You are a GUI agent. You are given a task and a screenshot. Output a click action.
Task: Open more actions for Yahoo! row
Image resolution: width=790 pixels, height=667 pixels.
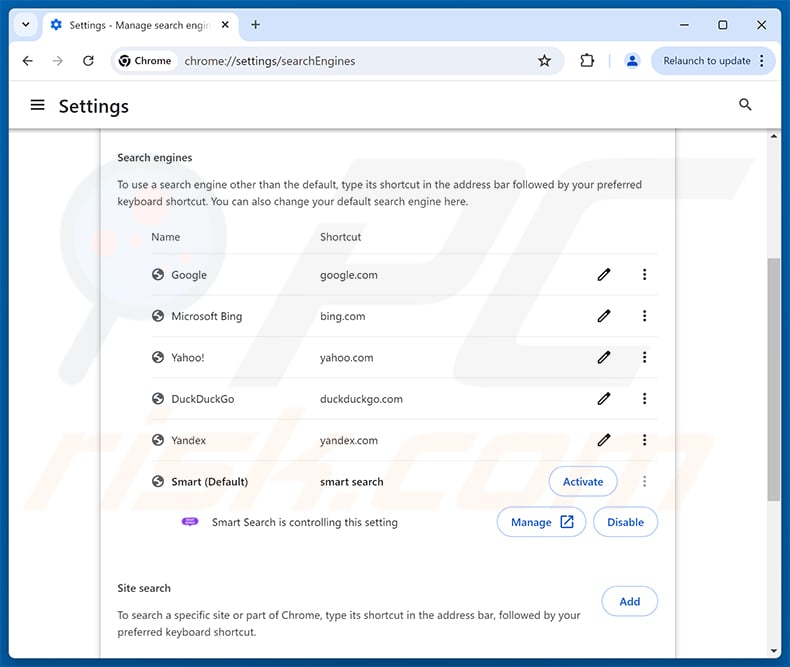point(644,357)
